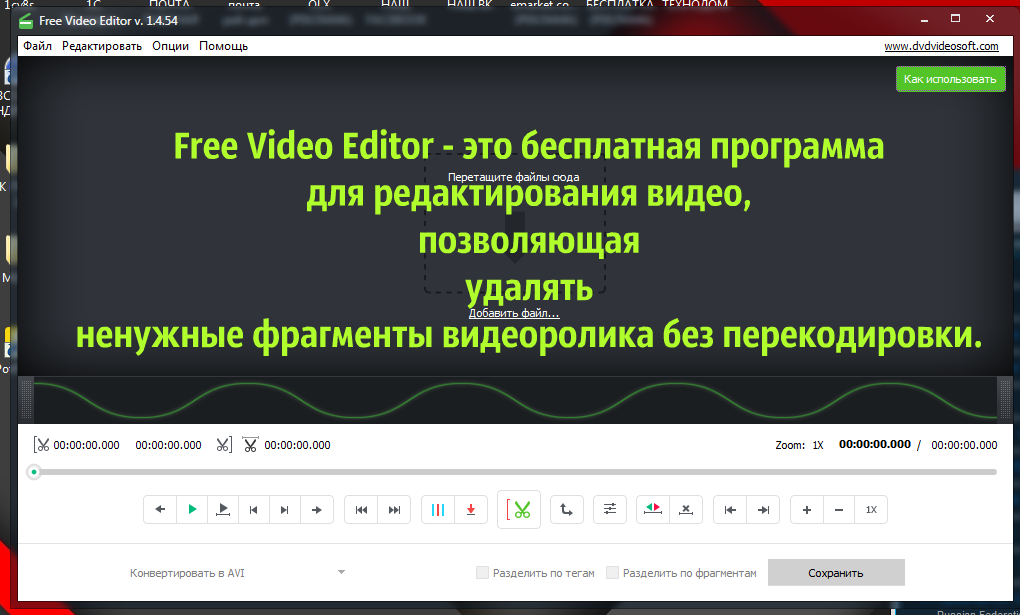Image resolution: width=1020 pixels, height=615 pixels.
Task: Click the cut-out scissors icon before third timecode
Action: (250, 445)
